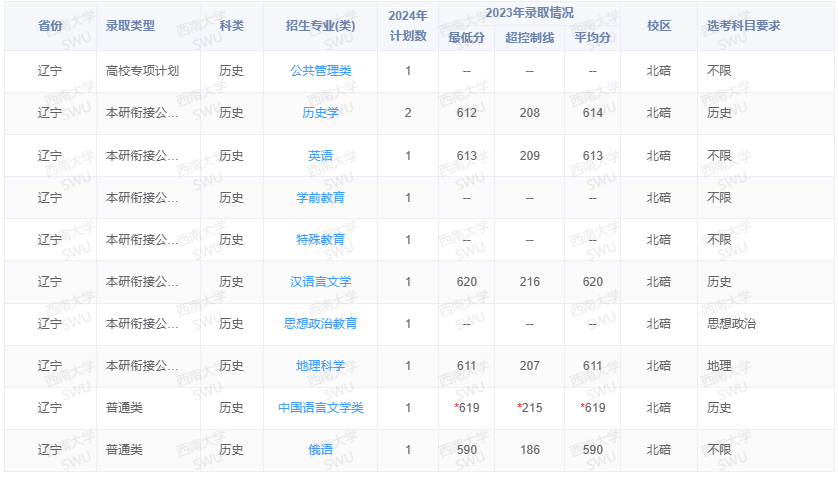Click the 俄语 major link
The width and height of the screenshot is (838, 477).
(321, 450)
